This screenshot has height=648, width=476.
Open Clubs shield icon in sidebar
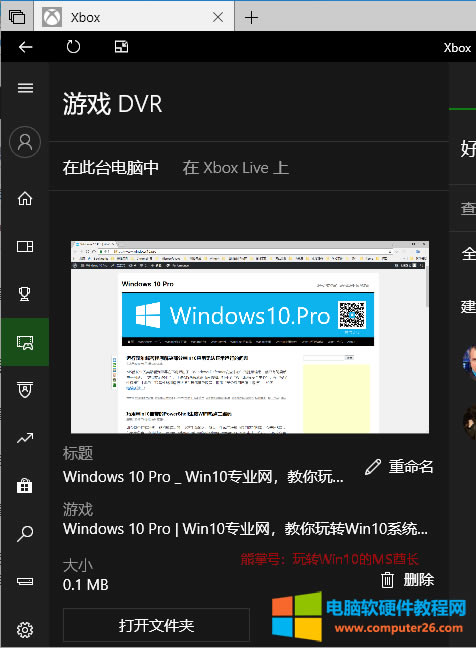click(25, 389)
